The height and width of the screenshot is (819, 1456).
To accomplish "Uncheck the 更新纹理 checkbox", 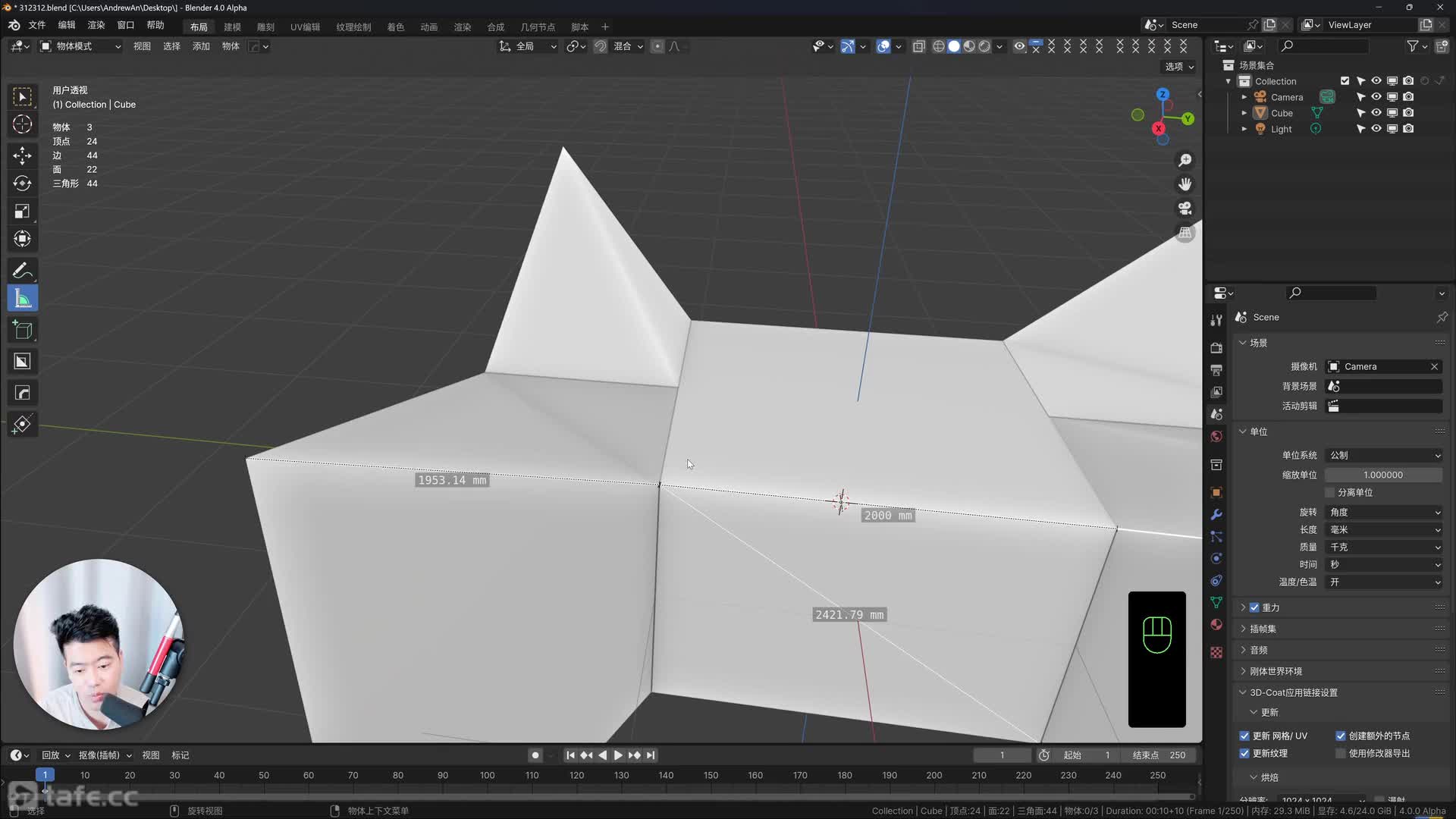I will [x=1244, y=754].
